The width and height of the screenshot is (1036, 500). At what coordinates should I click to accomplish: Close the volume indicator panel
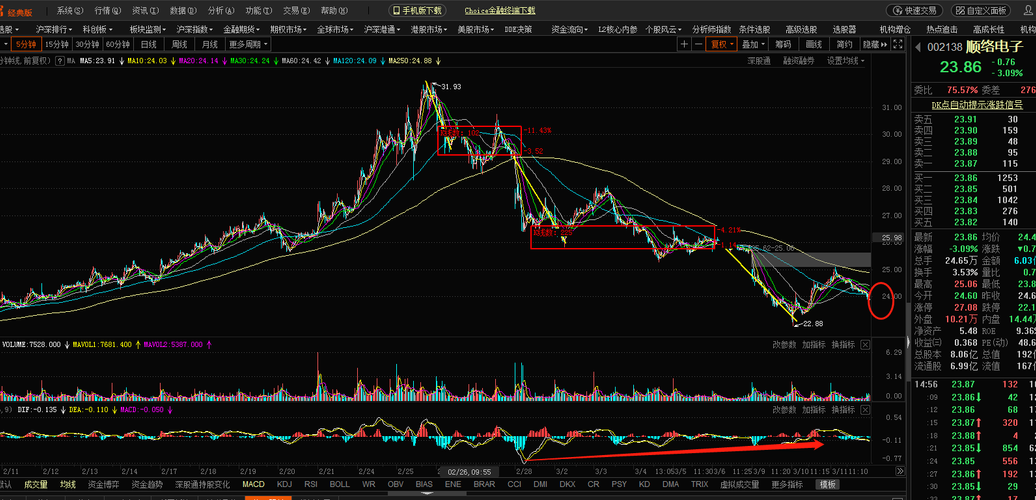tap(865, 344)
